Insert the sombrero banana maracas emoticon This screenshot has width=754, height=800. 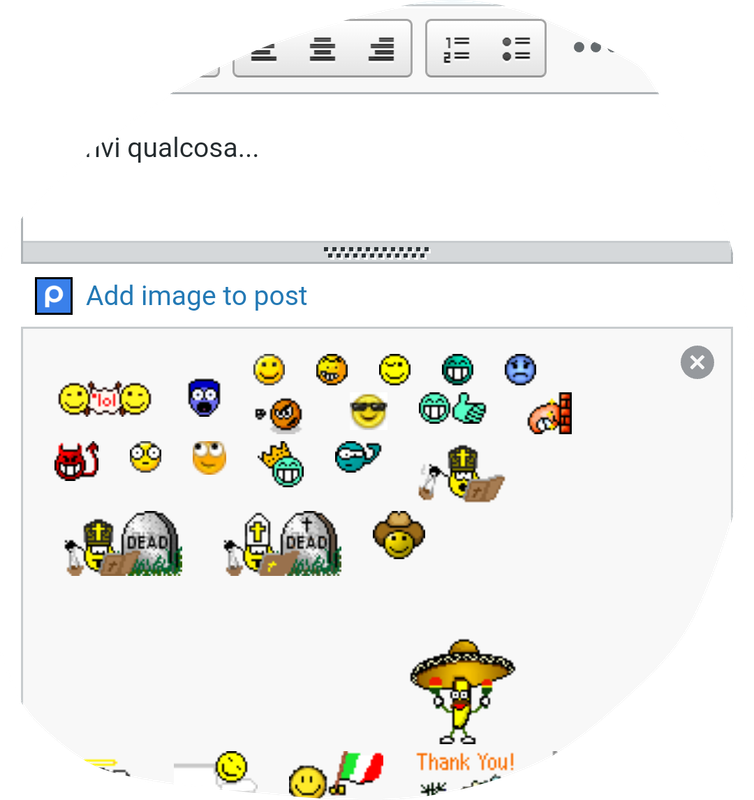[x=462, y=692]
